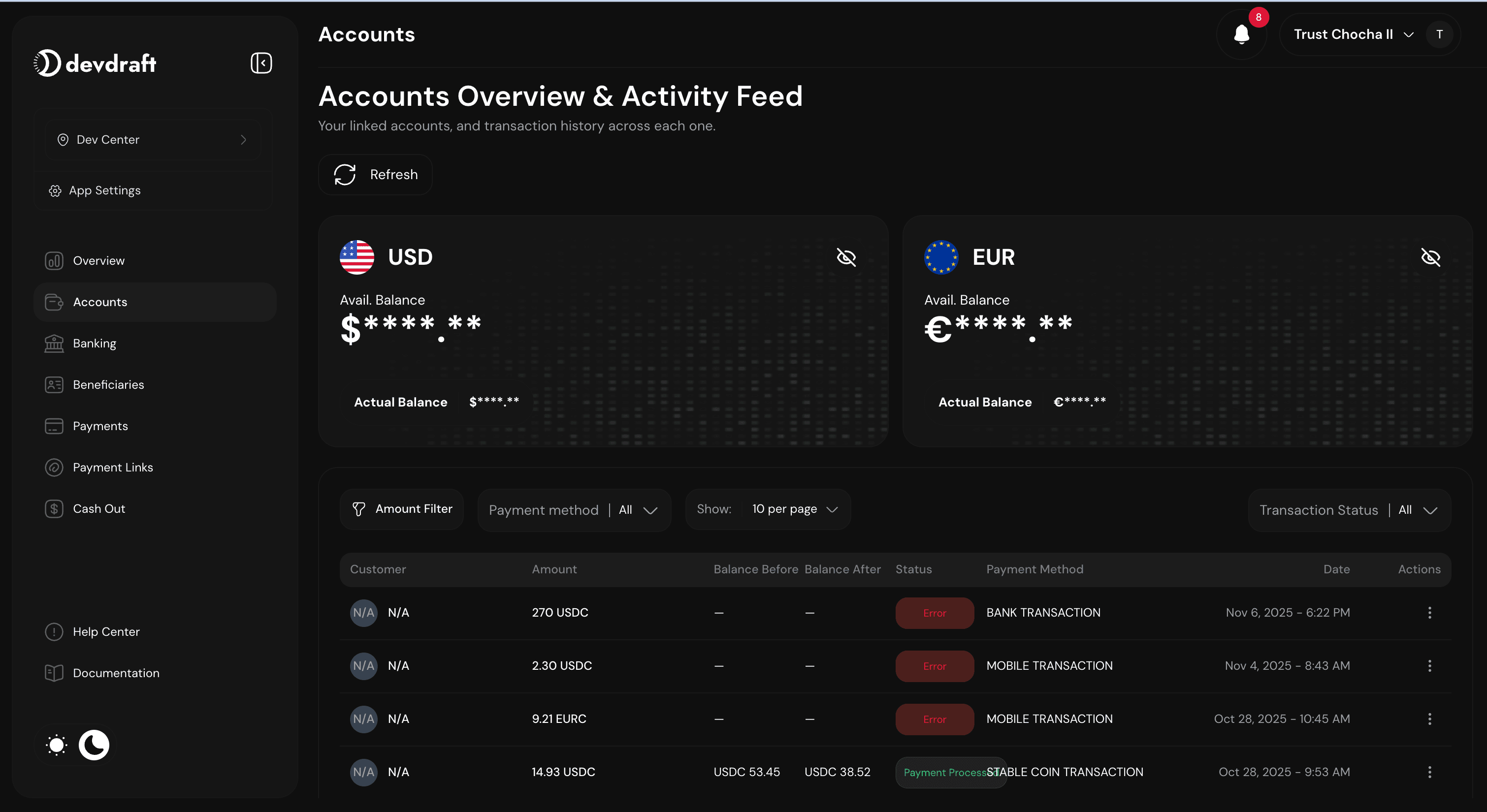This screenshot has width=1487, height=812.
Task: Open actions menu for the 270 USDC transaction
Action: point(1429,612)
